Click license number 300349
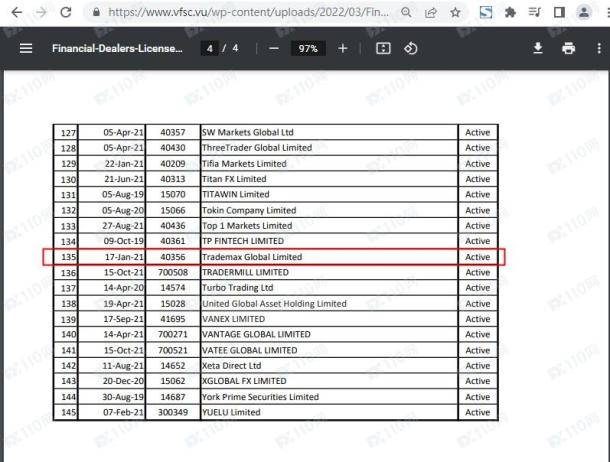Screen dimensions: 610x462 click(x=173, y=412)
